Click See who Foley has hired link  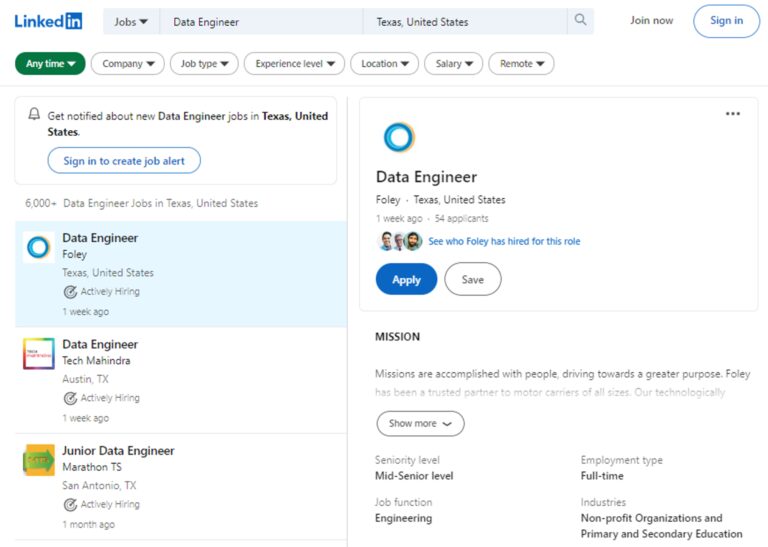504,241
